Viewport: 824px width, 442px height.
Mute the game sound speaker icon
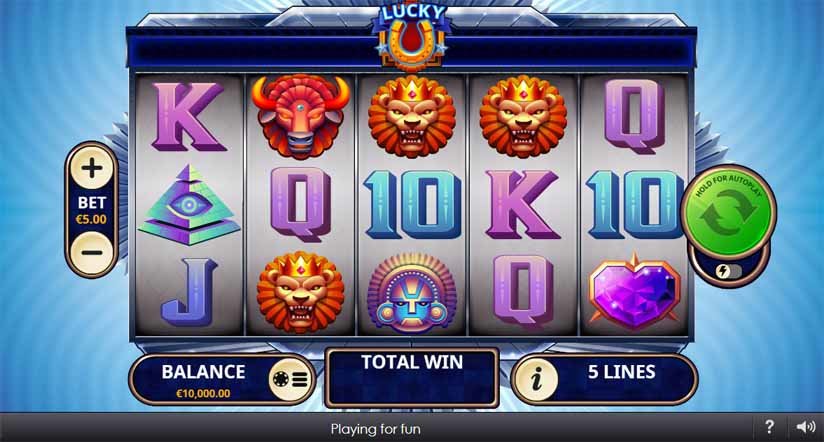[806, 427]
